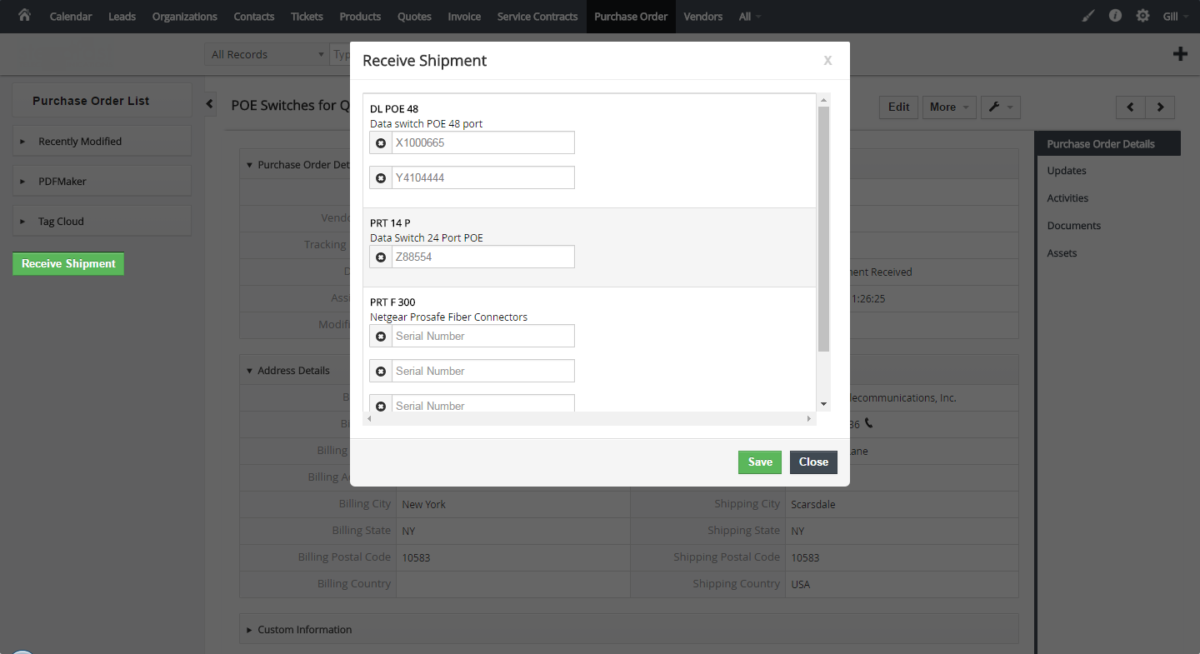The height and width of the screenshot is (654, 1200).
Task: Click the dialog vertical scrollbar
Action: pos(824,229)
